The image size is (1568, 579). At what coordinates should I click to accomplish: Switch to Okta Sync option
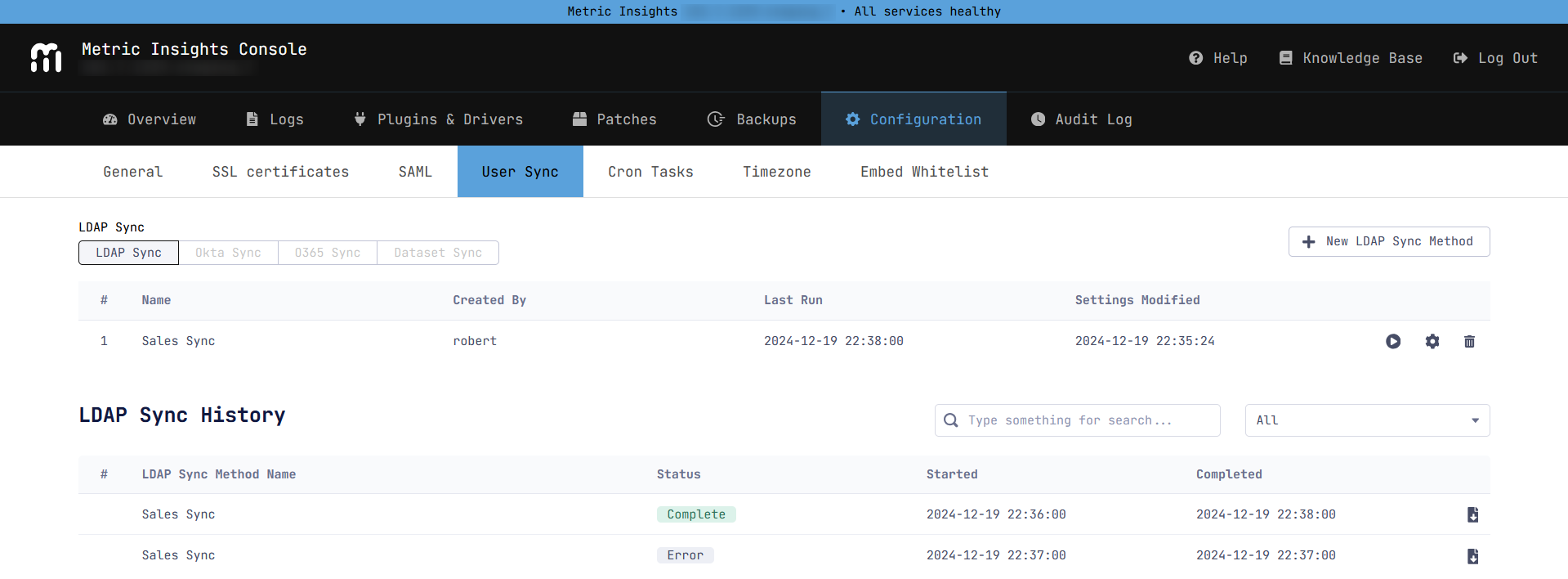[228, 253]
